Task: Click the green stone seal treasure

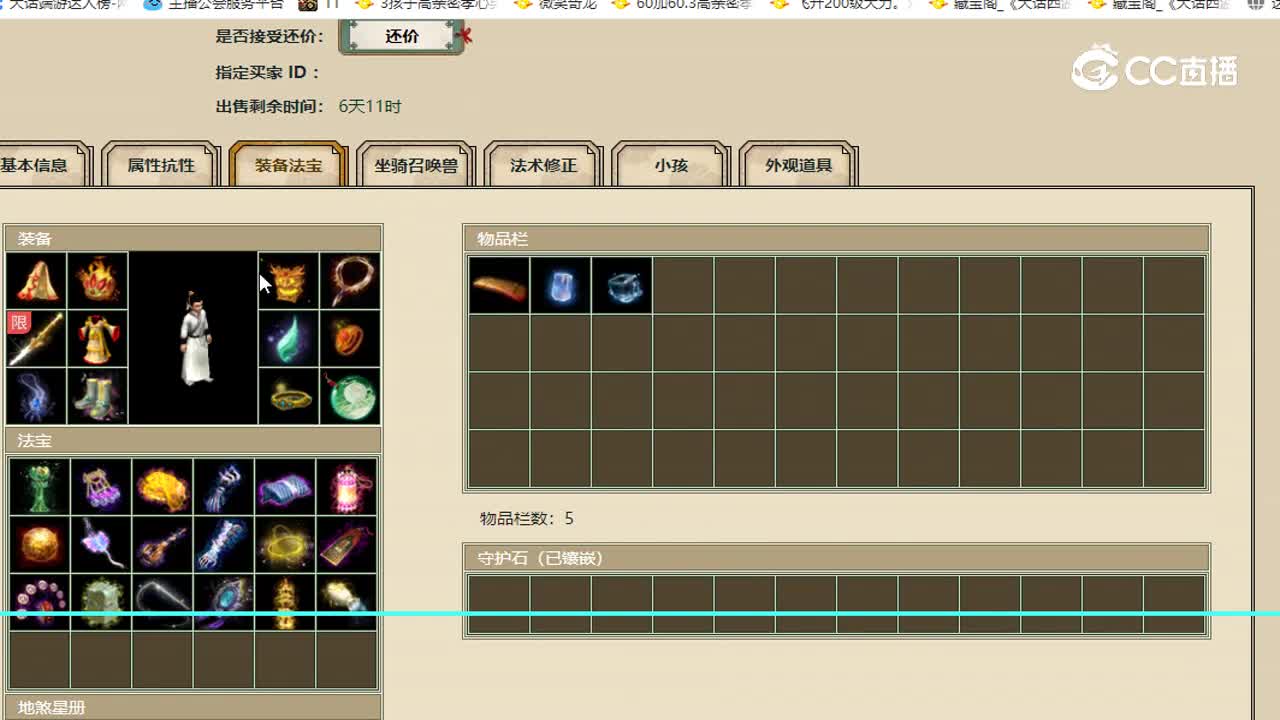Action: [x=101, y=603]
